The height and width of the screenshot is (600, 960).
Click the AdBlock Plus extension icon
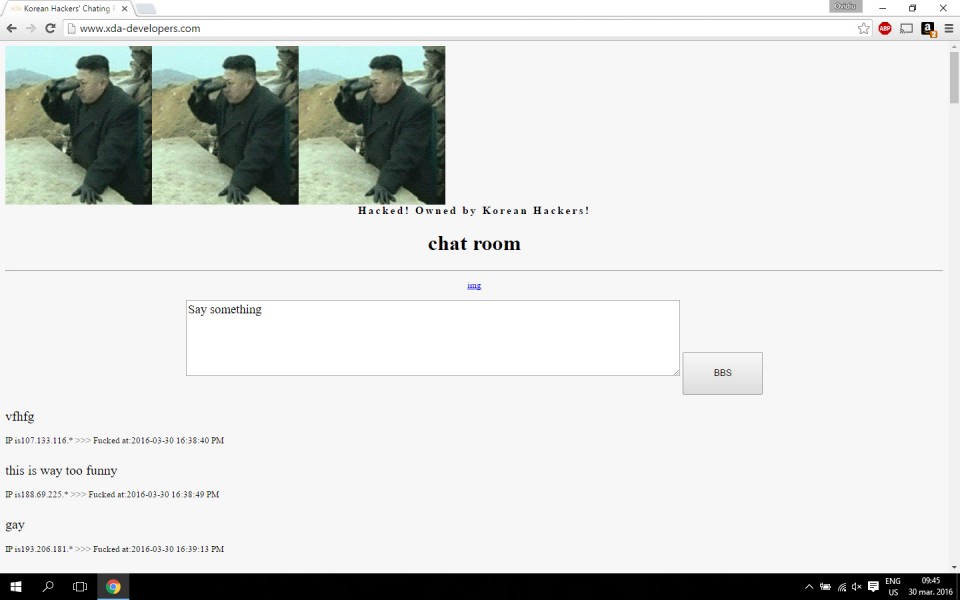(x=885, y=28)
